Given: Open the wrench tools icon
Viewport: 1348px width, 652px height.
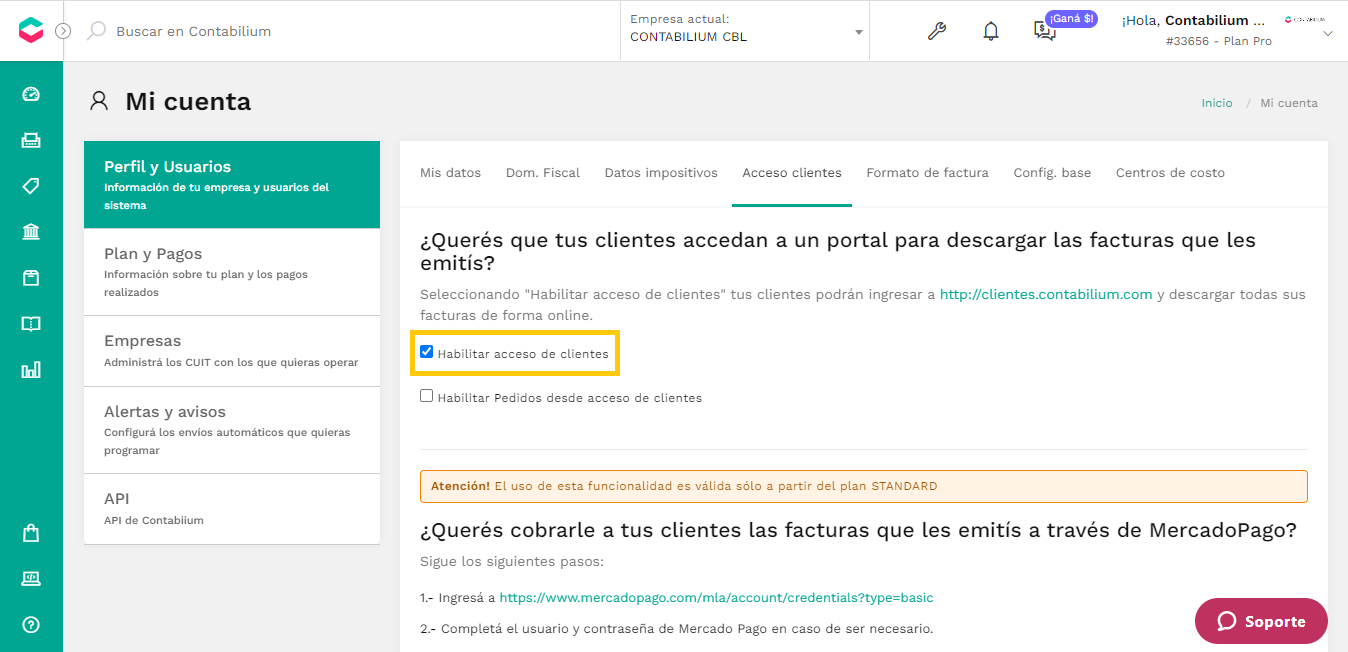Looking at the screenshot, I should point(937,31).
